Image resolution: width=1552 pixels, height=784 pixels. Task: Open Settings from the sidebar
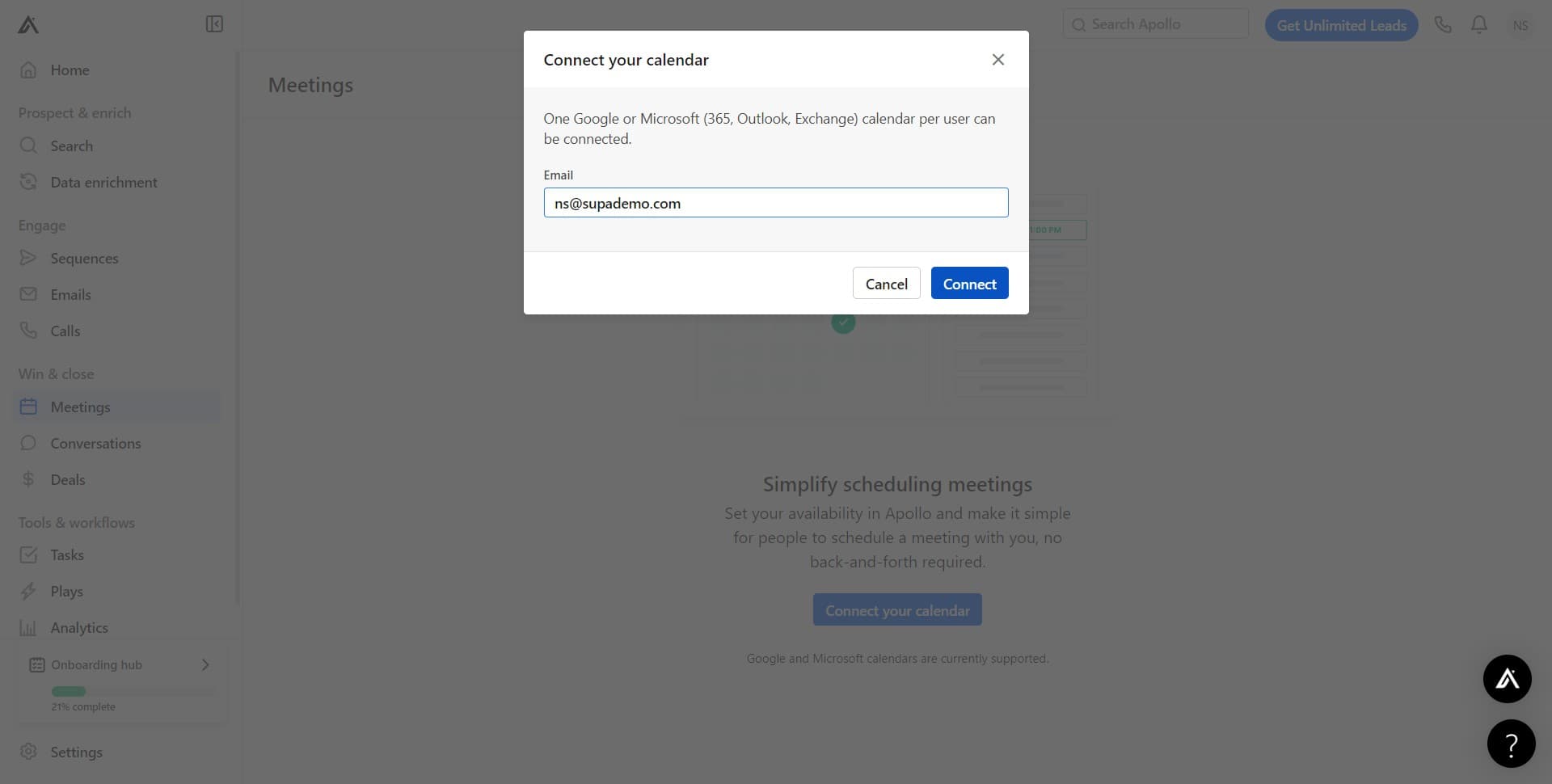tap(77, 752)
